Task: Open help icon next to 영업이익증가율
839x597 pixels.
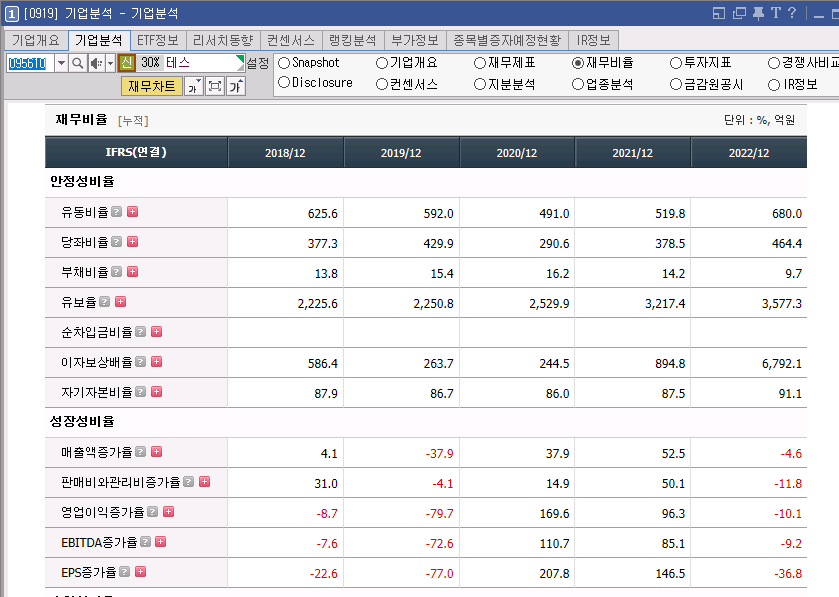Action: (x=152, y=512)
